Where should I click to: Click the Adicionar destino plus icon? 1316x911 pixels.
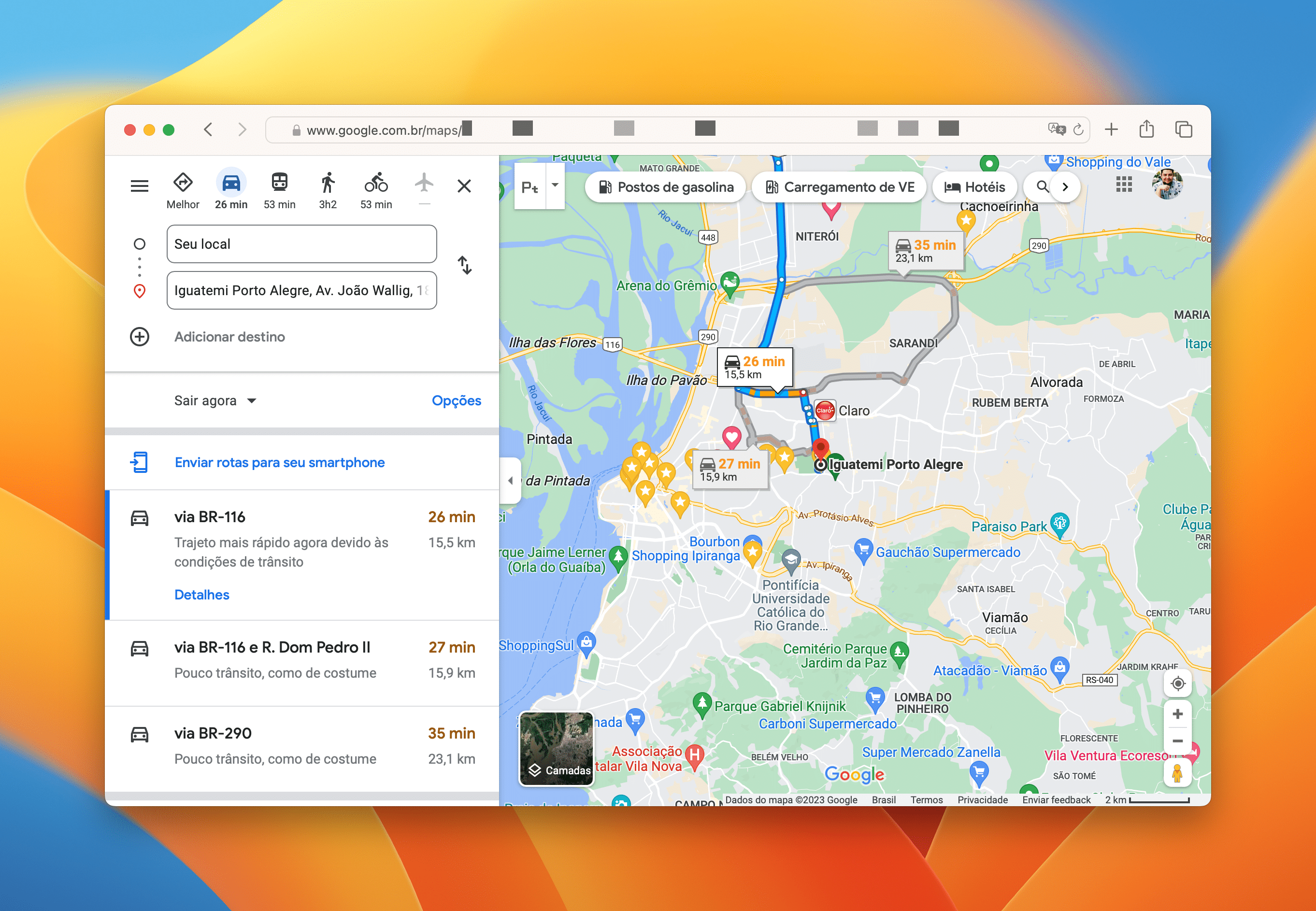tap(140, 337)
